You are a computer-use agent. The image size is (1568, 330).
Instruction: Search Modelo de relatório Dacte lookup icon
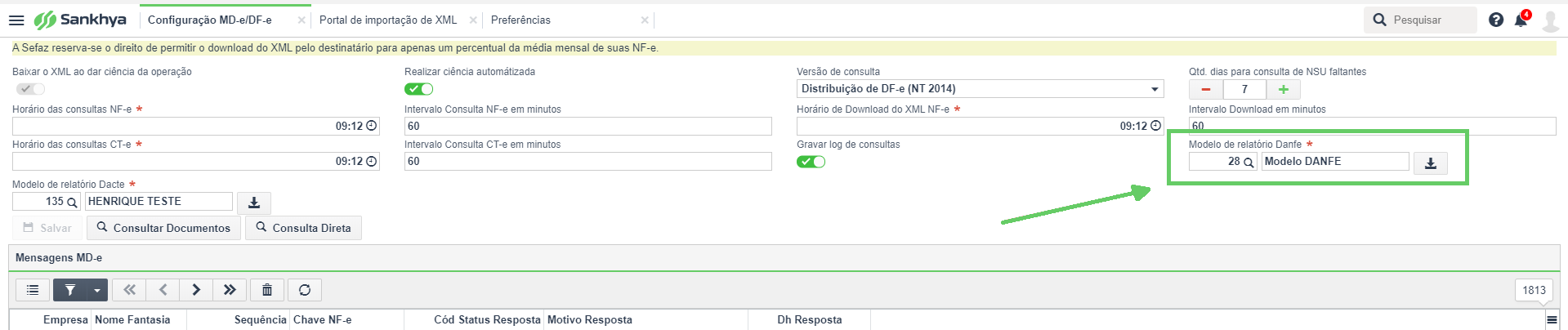pos(72,202)
